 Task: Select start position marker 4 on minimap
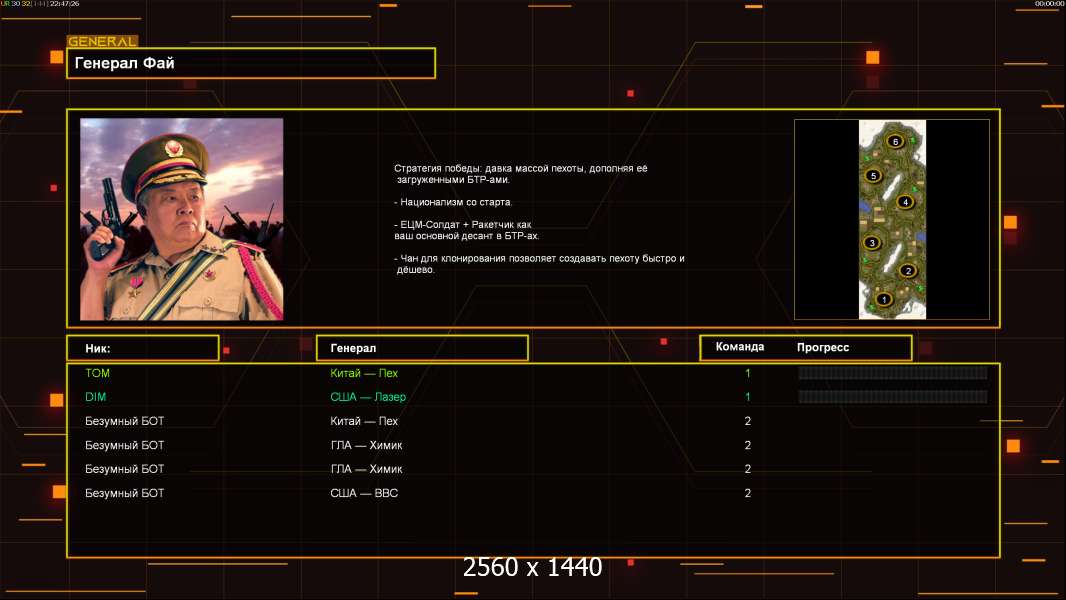point(905,202)
